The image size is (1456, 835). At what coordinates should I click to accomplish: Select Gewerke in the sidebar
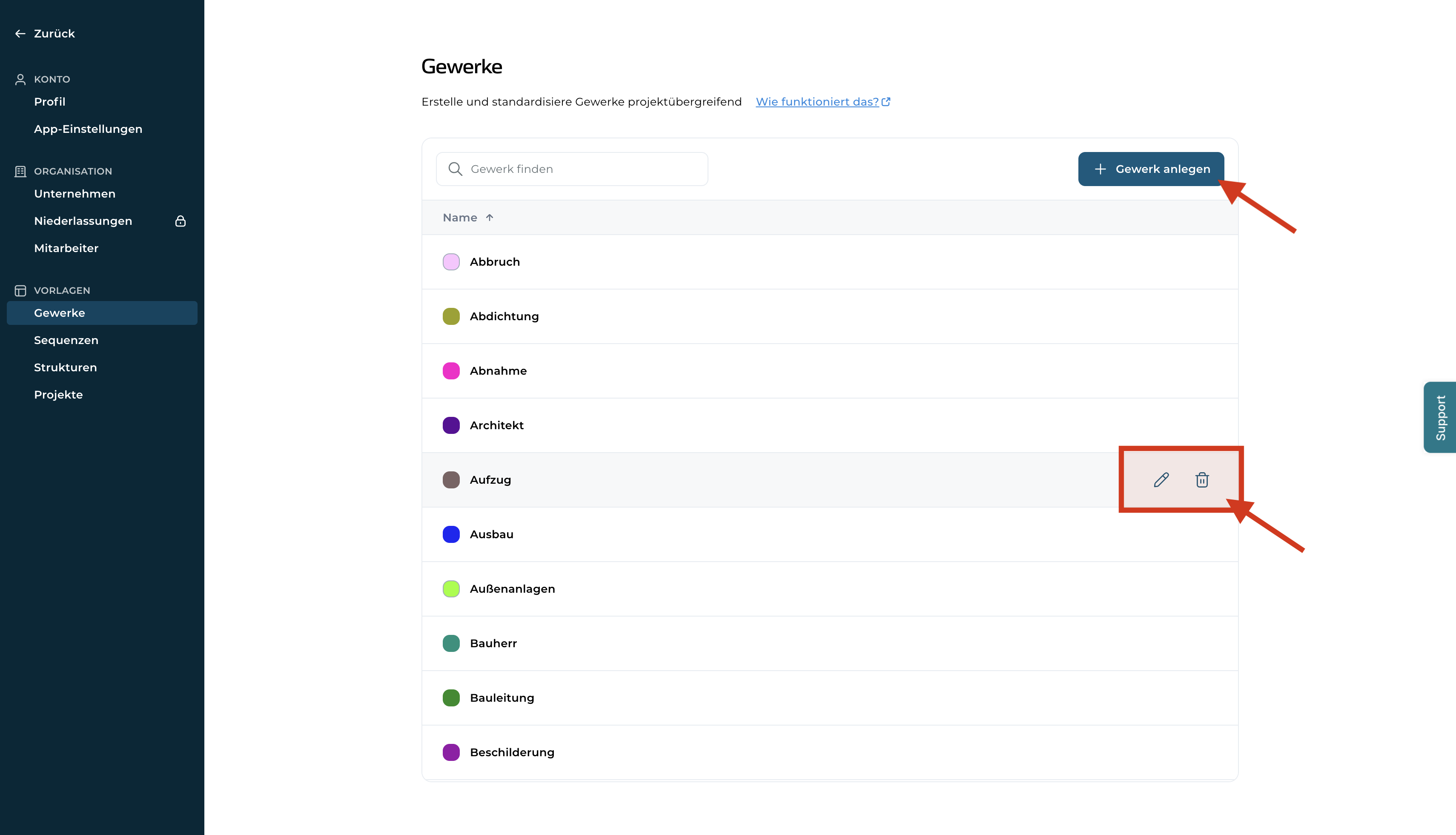[102, 313]
